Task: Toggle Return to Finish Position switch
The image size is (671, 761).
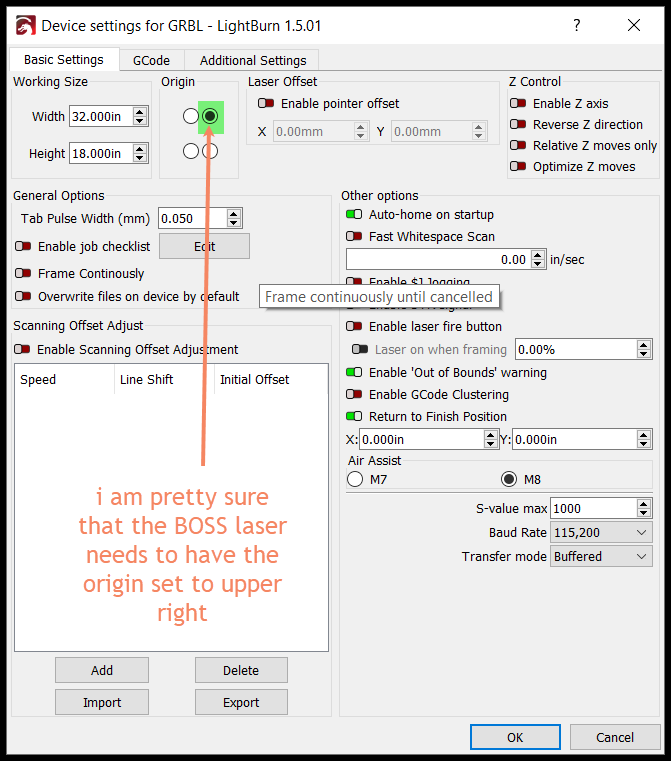Action: pyautogui.click(x=354, y=416)
